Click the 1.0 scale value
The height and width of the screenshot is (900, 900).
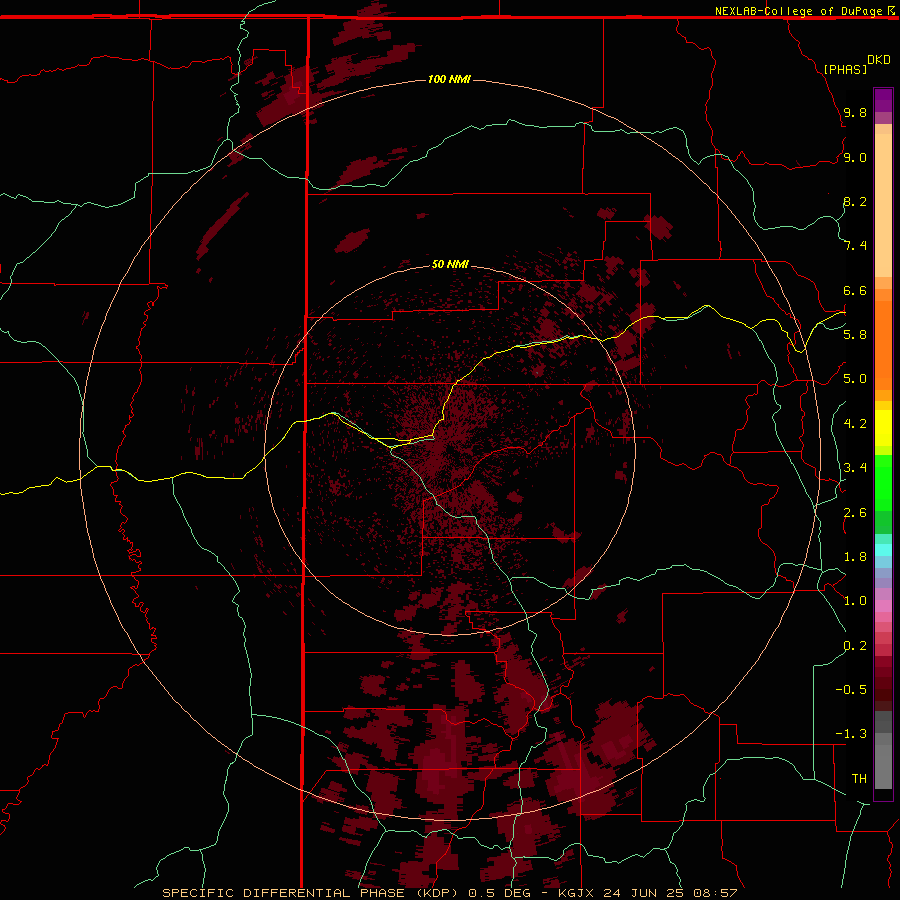[855, 601]
